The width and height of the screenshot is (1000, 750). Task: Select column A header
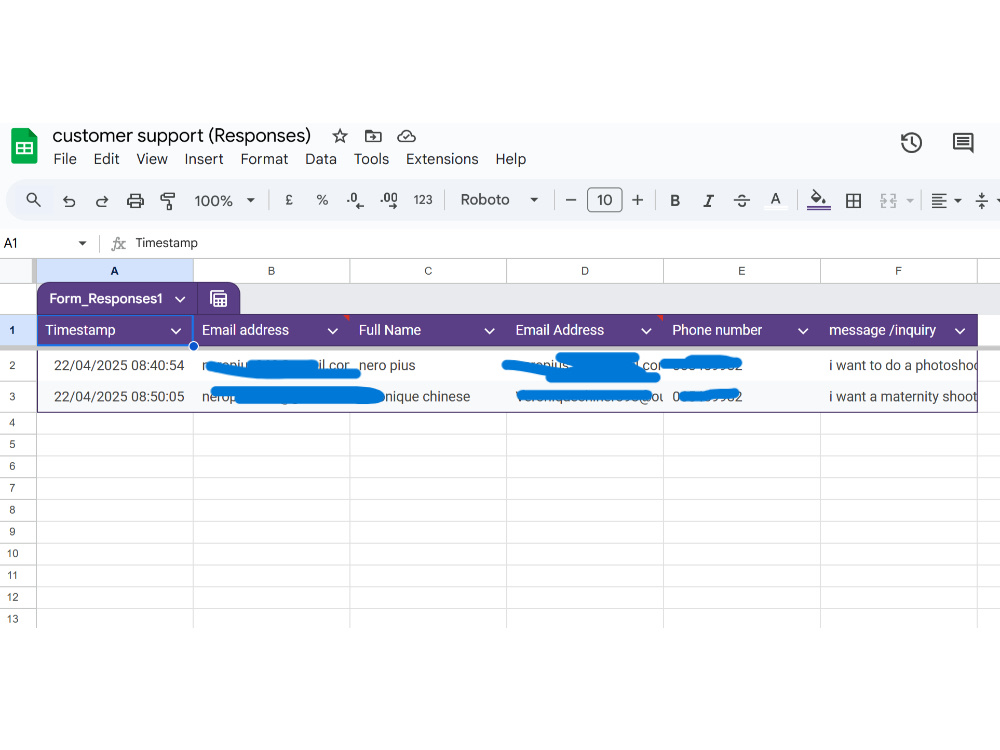pos(115,271)
